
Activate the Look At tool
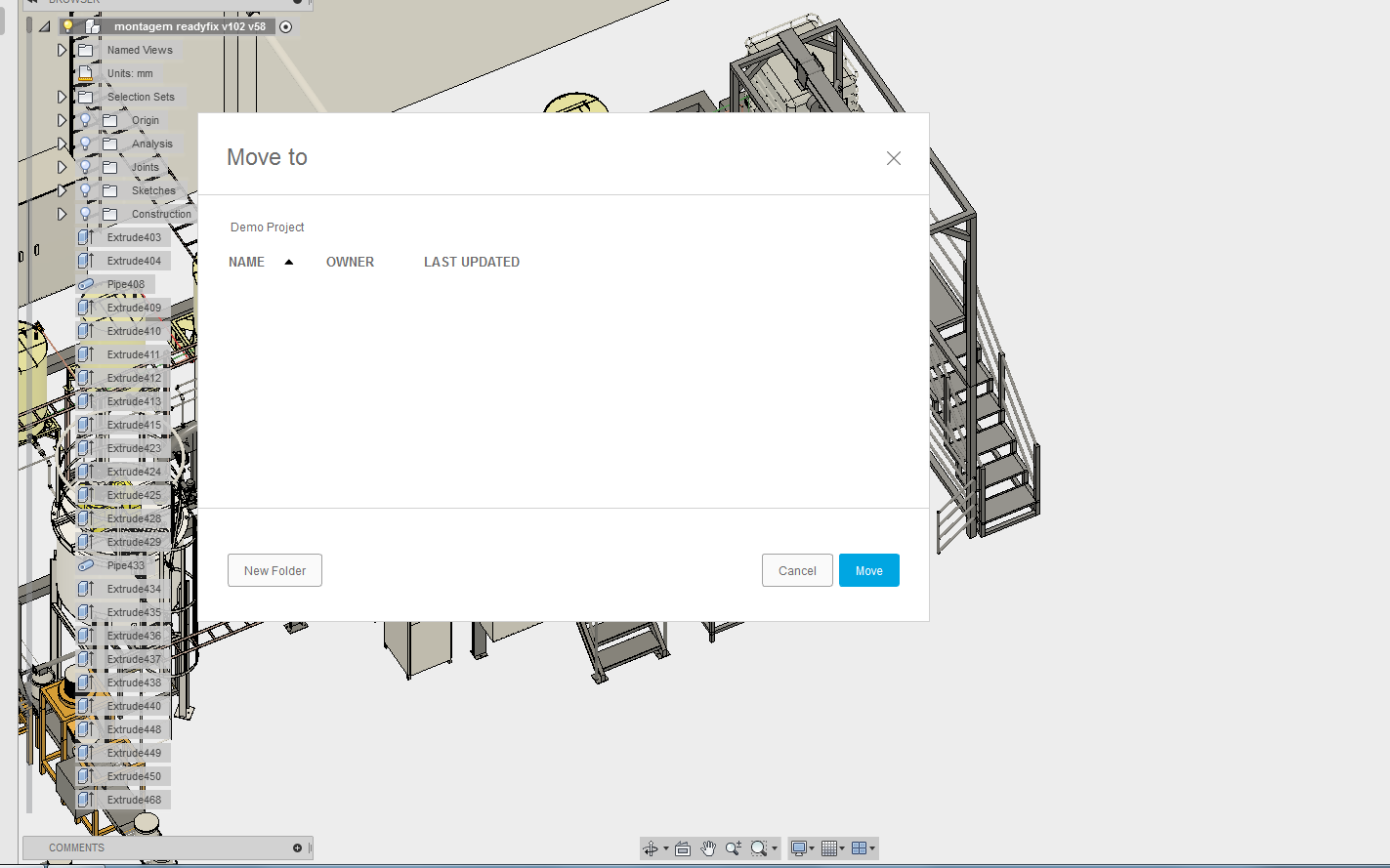pyautogui.click(x=683, y=848)
